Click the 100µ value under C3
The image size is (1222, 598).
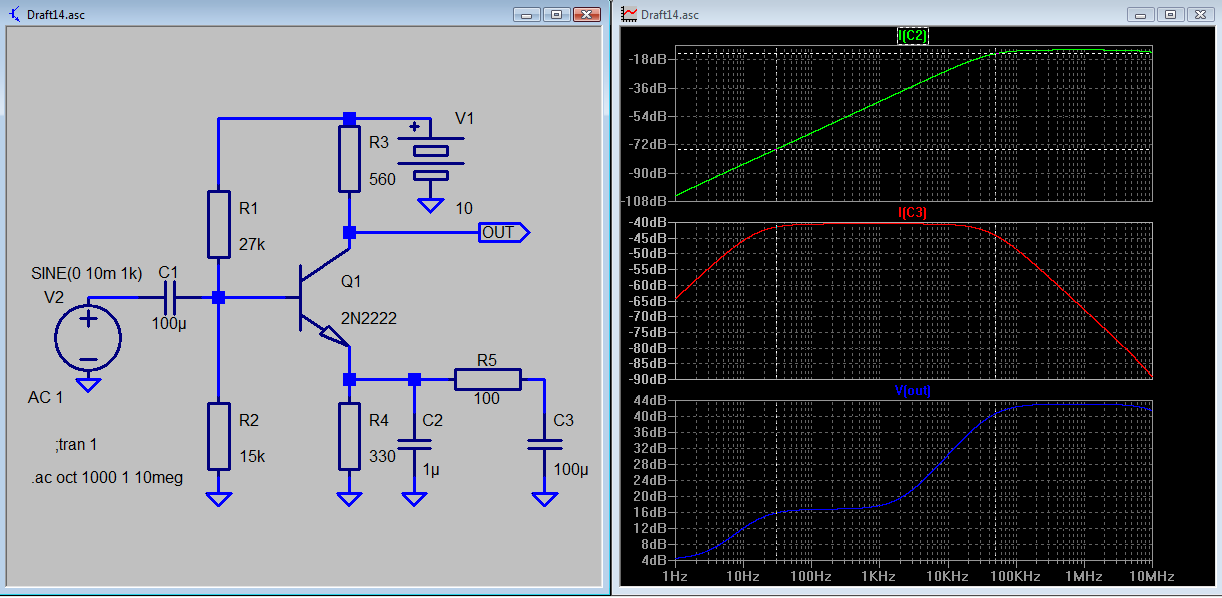coord(571,469)
